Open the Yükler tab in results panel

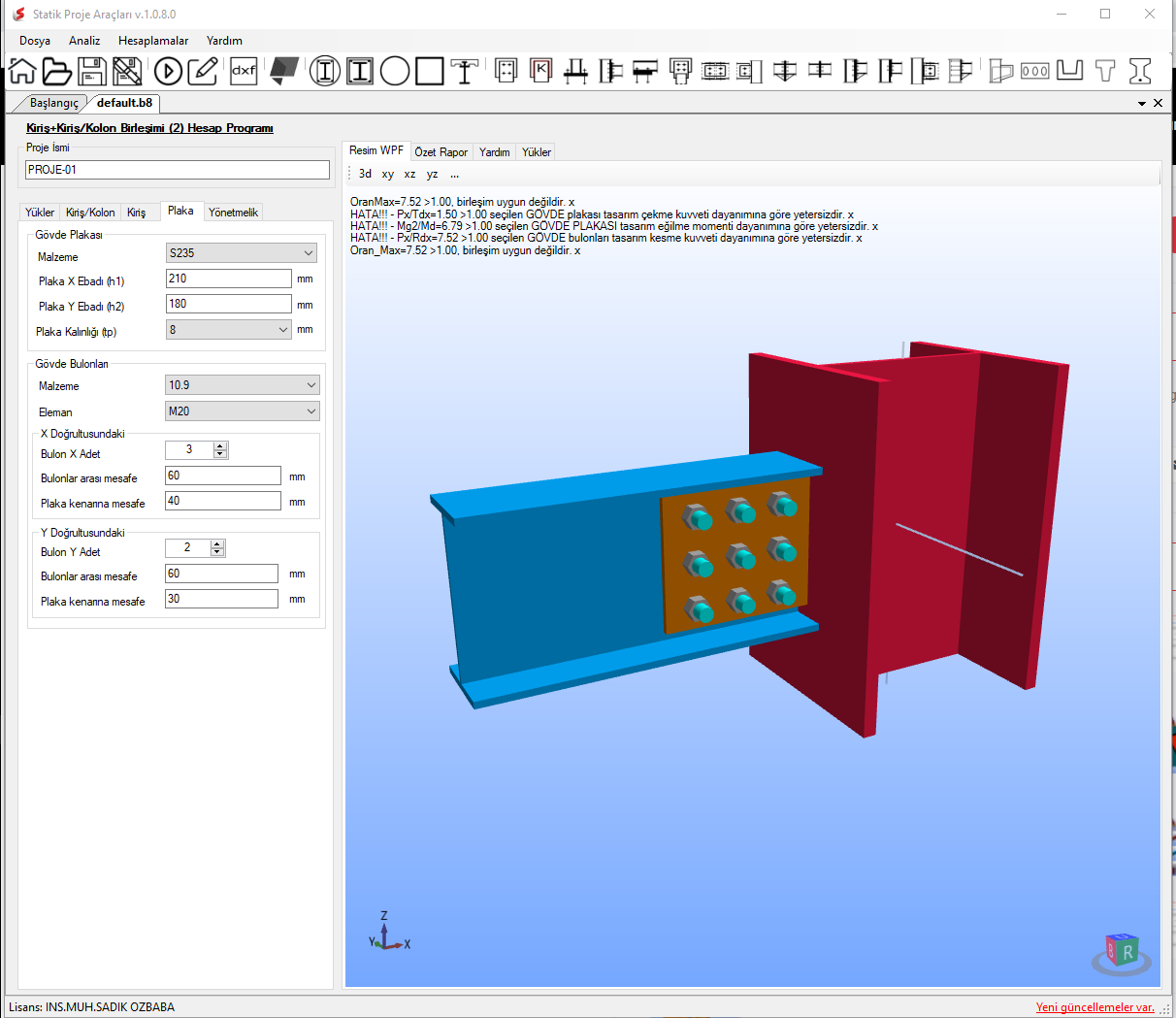(537, 152)
